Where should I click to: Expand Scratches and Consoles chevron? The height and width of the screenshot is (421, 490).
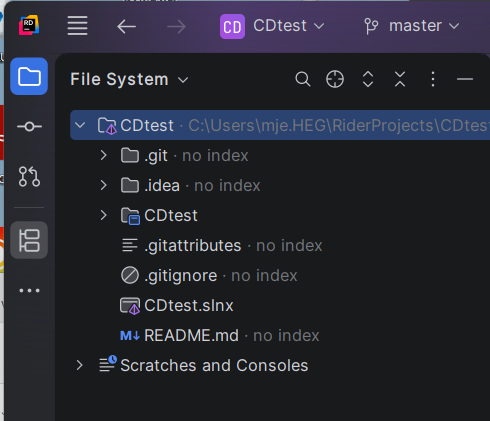79,365
